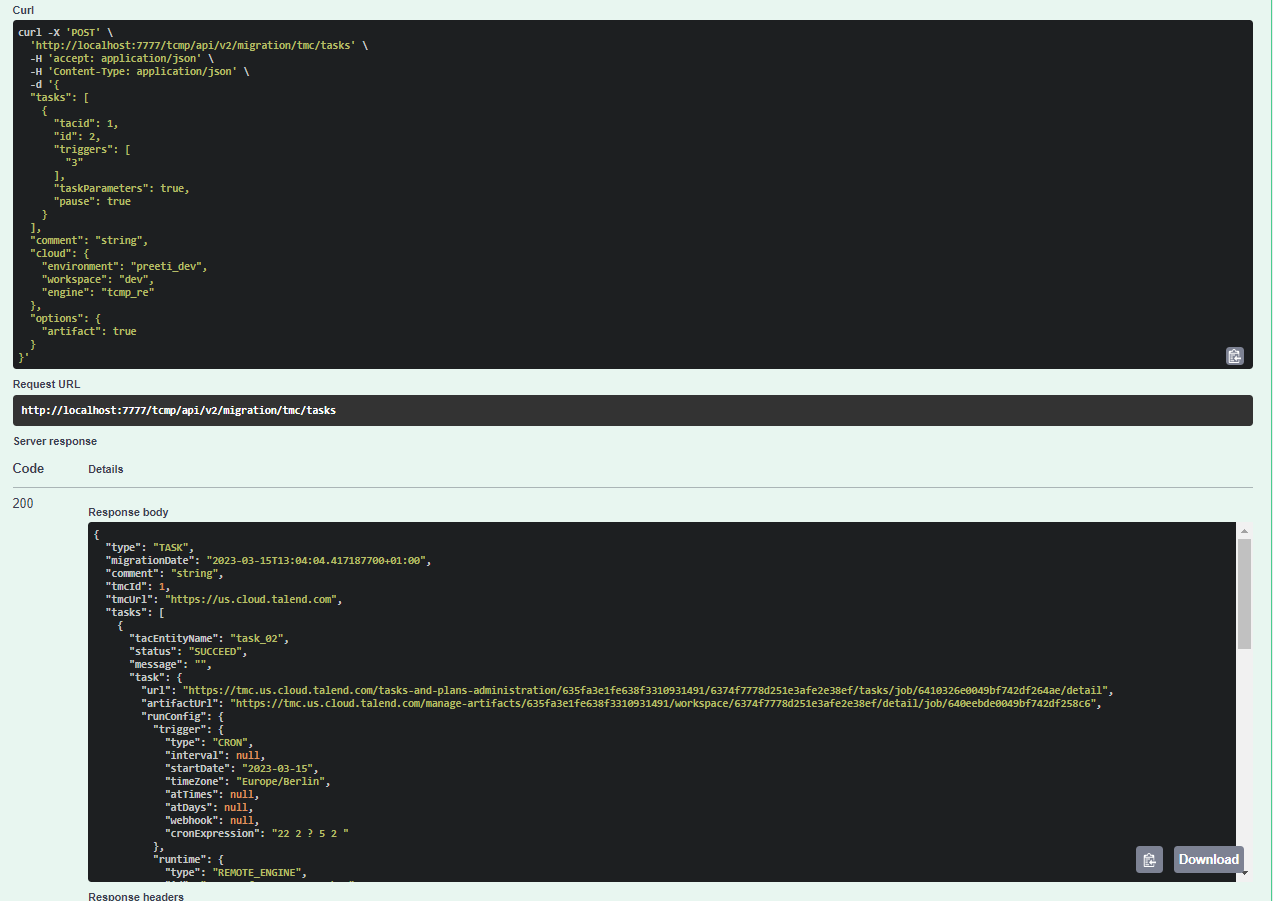Click the 200 status code

click(23, 503)
